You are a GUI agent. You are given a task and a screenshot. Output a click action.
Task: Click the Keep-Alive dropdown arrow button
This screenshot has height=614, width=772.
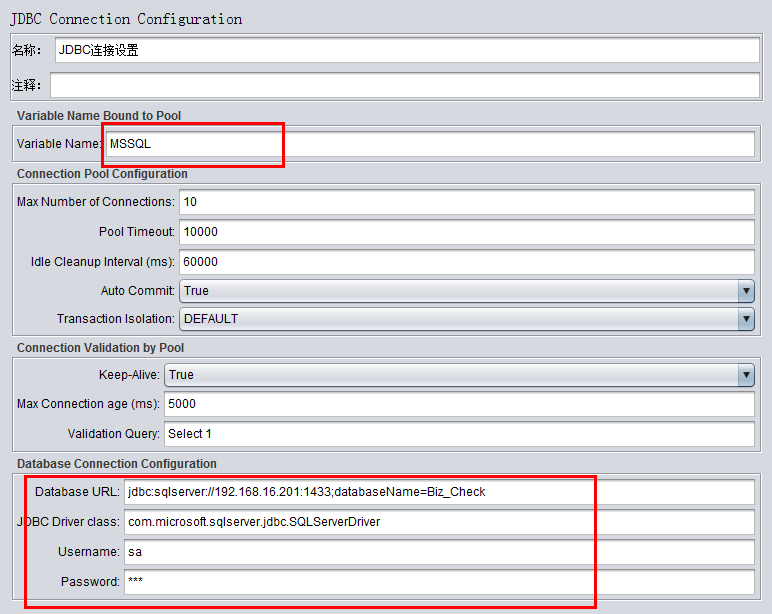click(x=746, y=375)
